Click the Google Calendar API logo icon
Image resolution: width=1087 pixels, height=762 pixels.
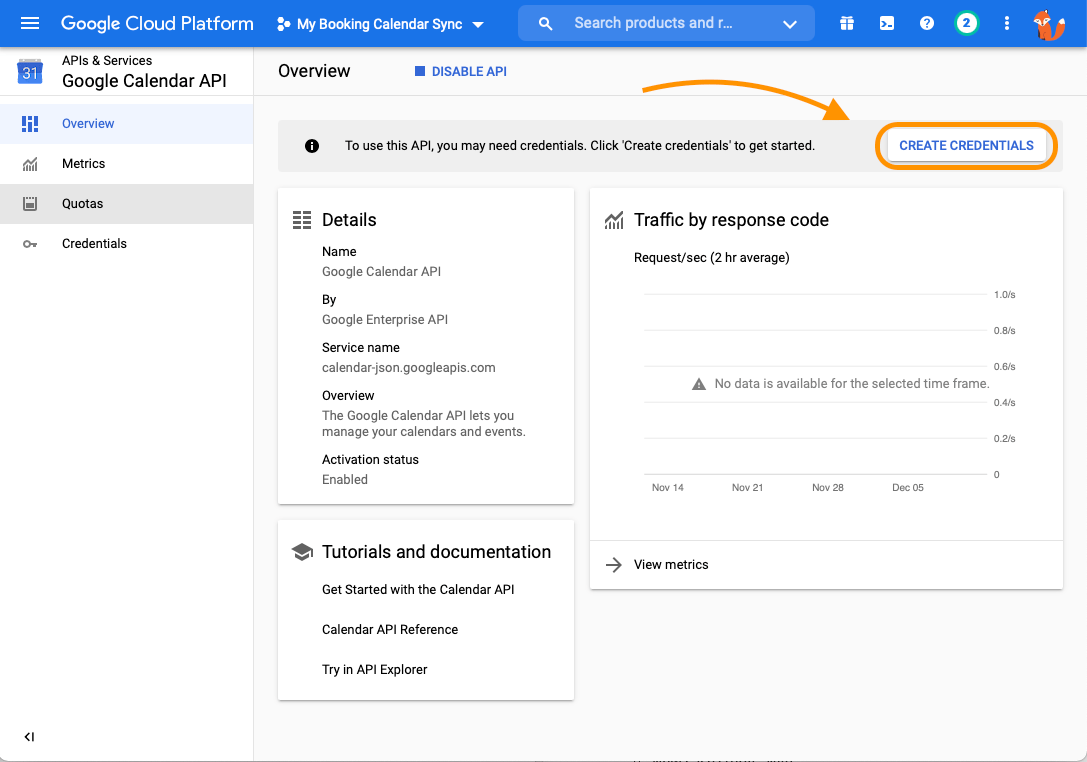point(30,72)
